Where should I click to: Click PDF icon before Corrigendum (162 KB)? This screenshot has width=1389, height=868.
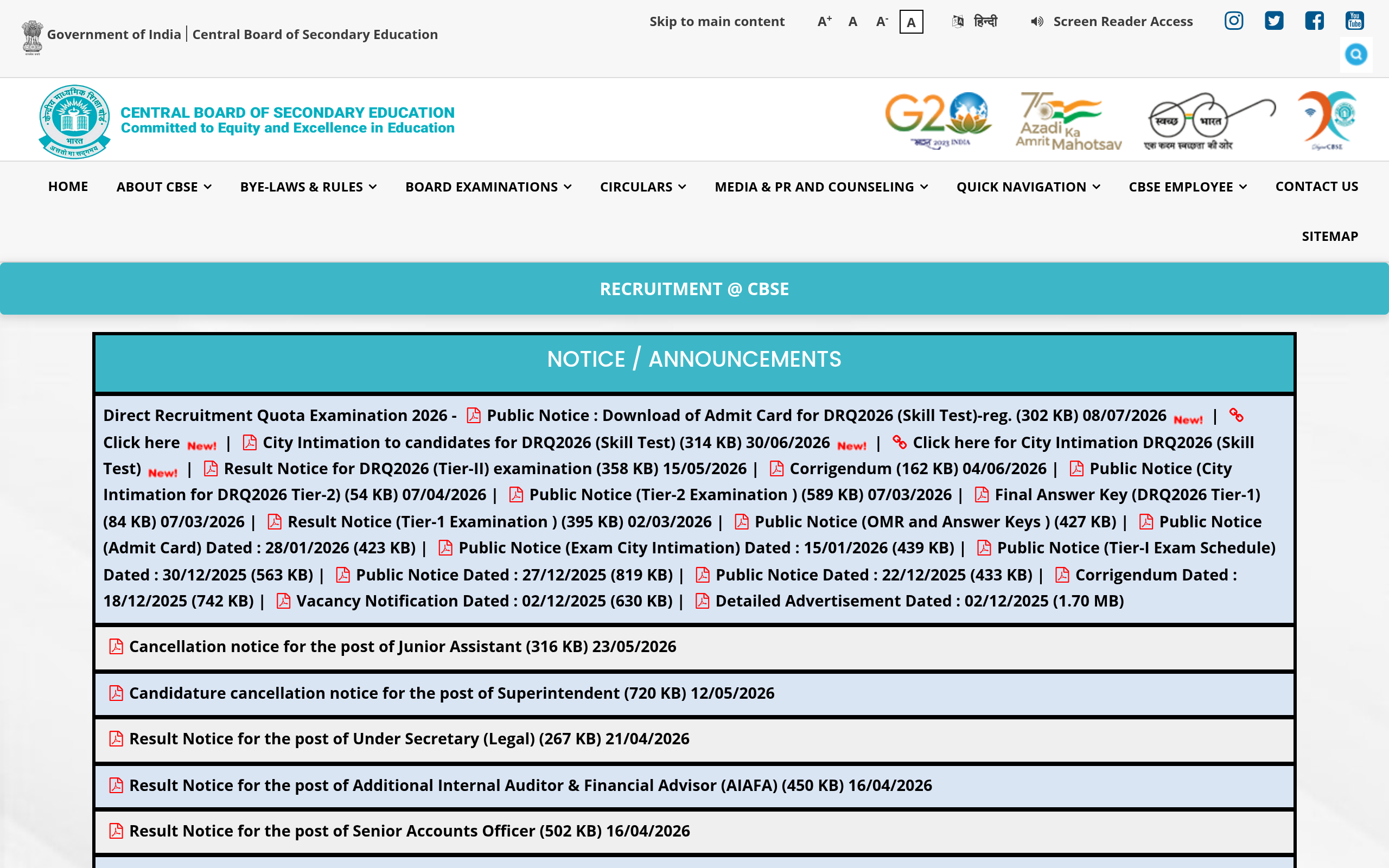[776, 468]
